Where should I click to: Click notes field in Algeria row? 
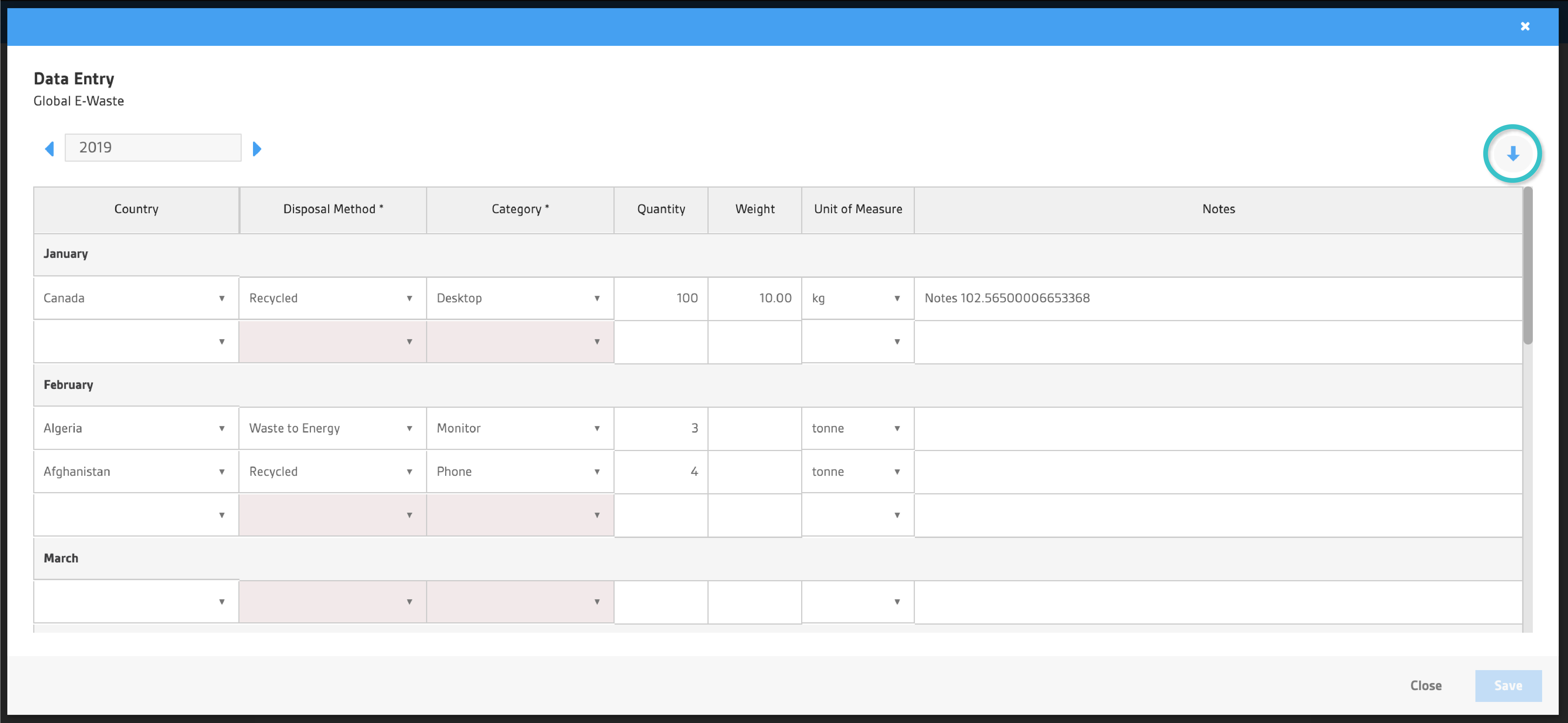(x=1218, y=428)
